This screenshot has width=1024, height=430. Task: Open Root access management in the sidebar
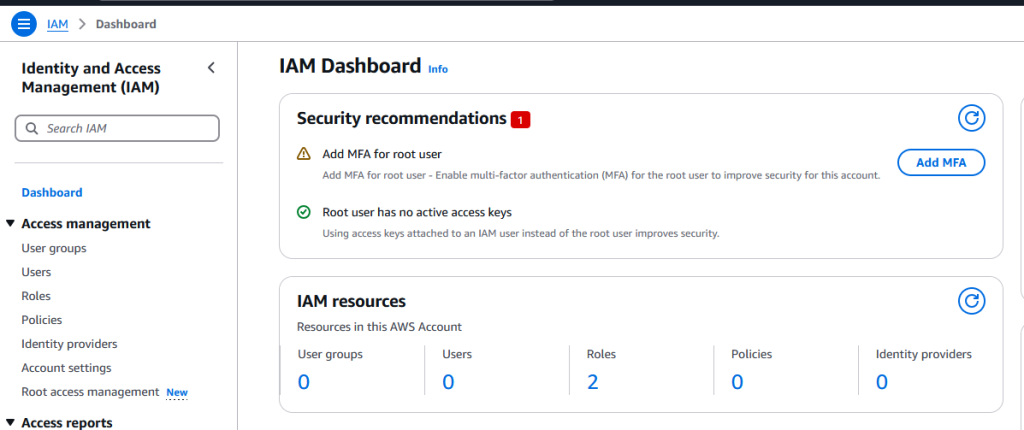pos(90,392)
